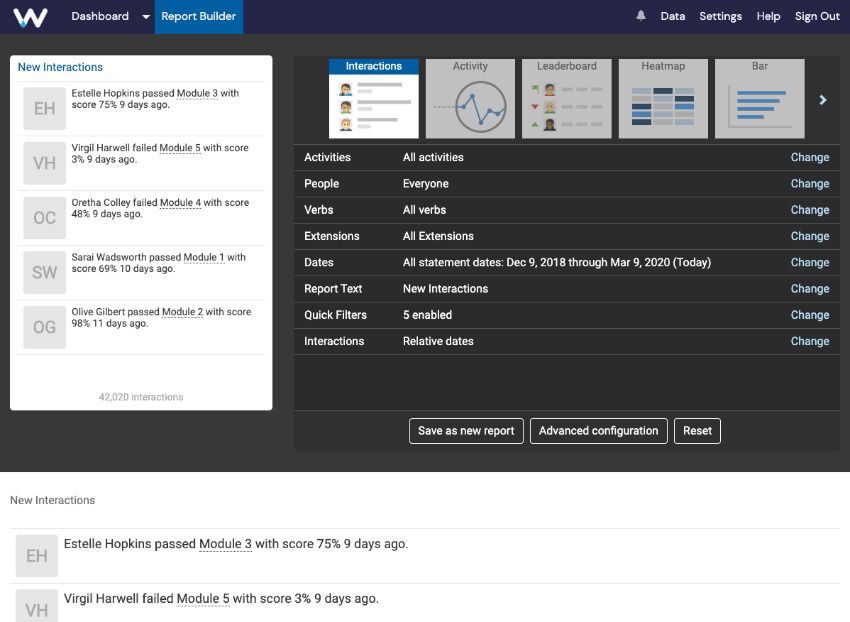Change the Extensions setting
Viewport: 850px width, 622px height.
(809, 236)
